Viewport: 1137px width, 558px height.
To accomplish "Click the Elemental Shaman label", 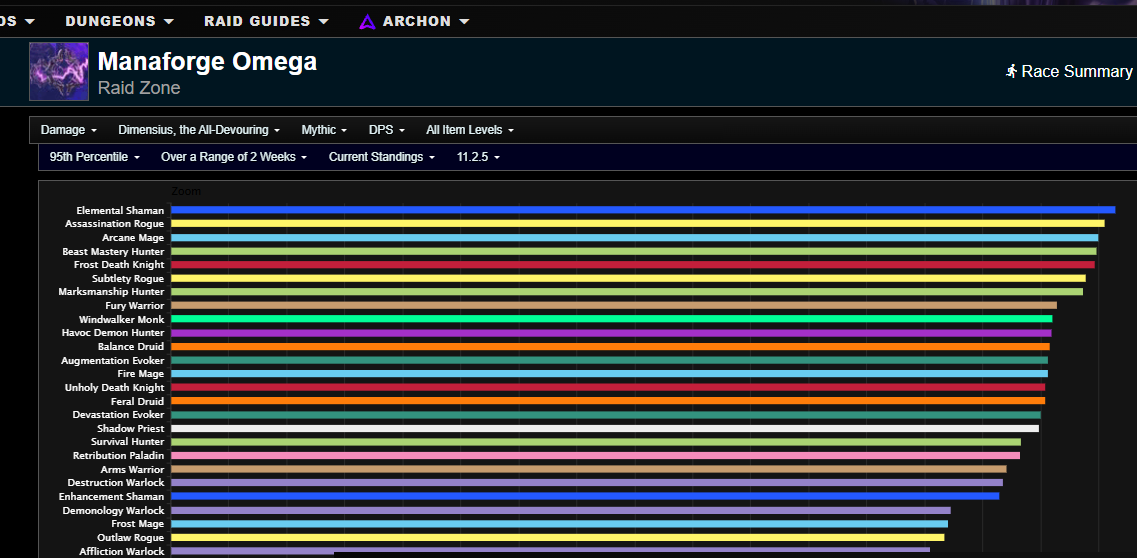I will (x=120, y=210).
